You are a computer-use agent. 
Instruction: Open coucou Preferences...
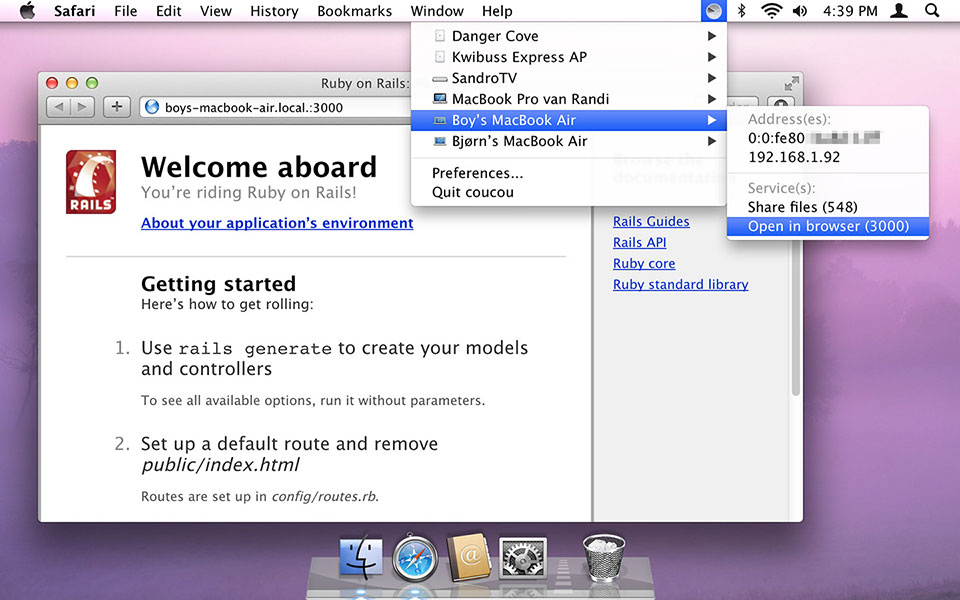tap(569, 173)
